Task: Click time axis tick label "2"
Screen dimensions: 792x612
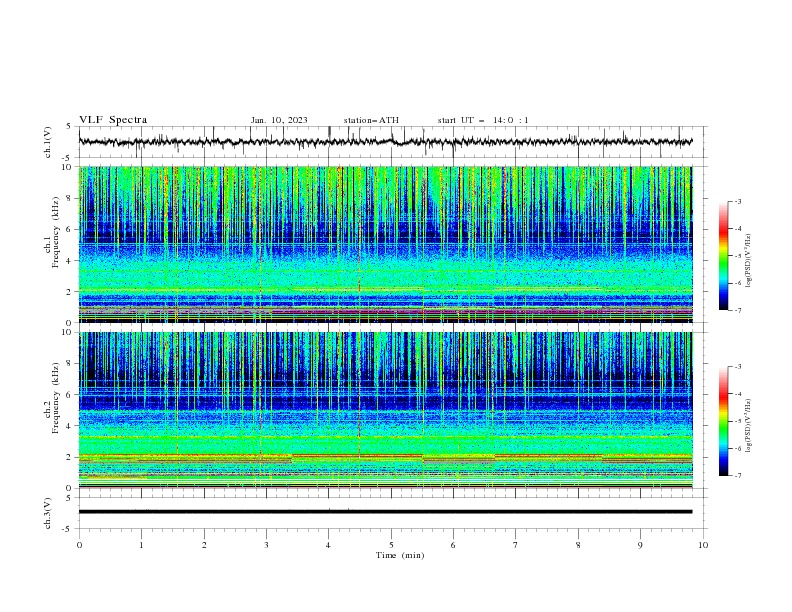Action: coord(204,545)
